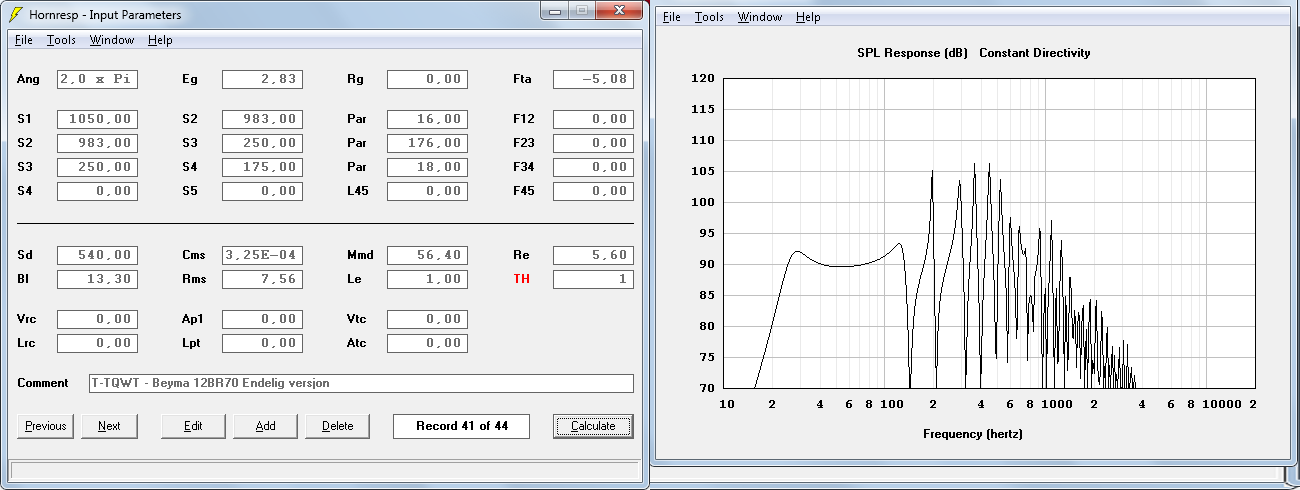
Task: Click the Comment field with T-TQWT text
Action: click(x=361, y=383)
